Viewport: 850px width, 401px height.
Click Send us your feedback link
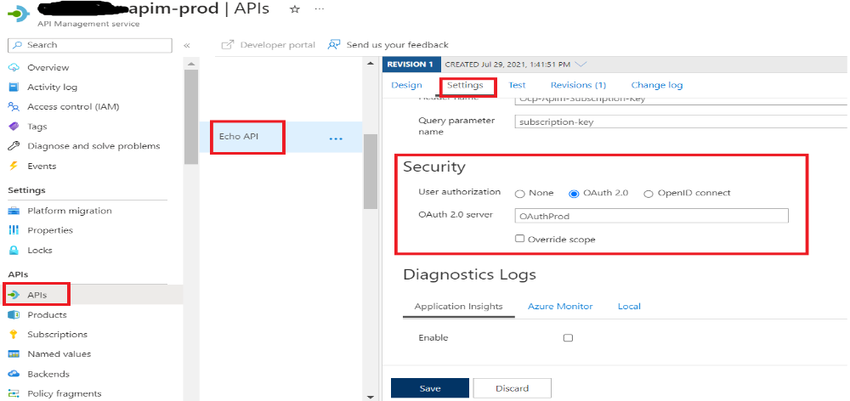pos(397,44)
